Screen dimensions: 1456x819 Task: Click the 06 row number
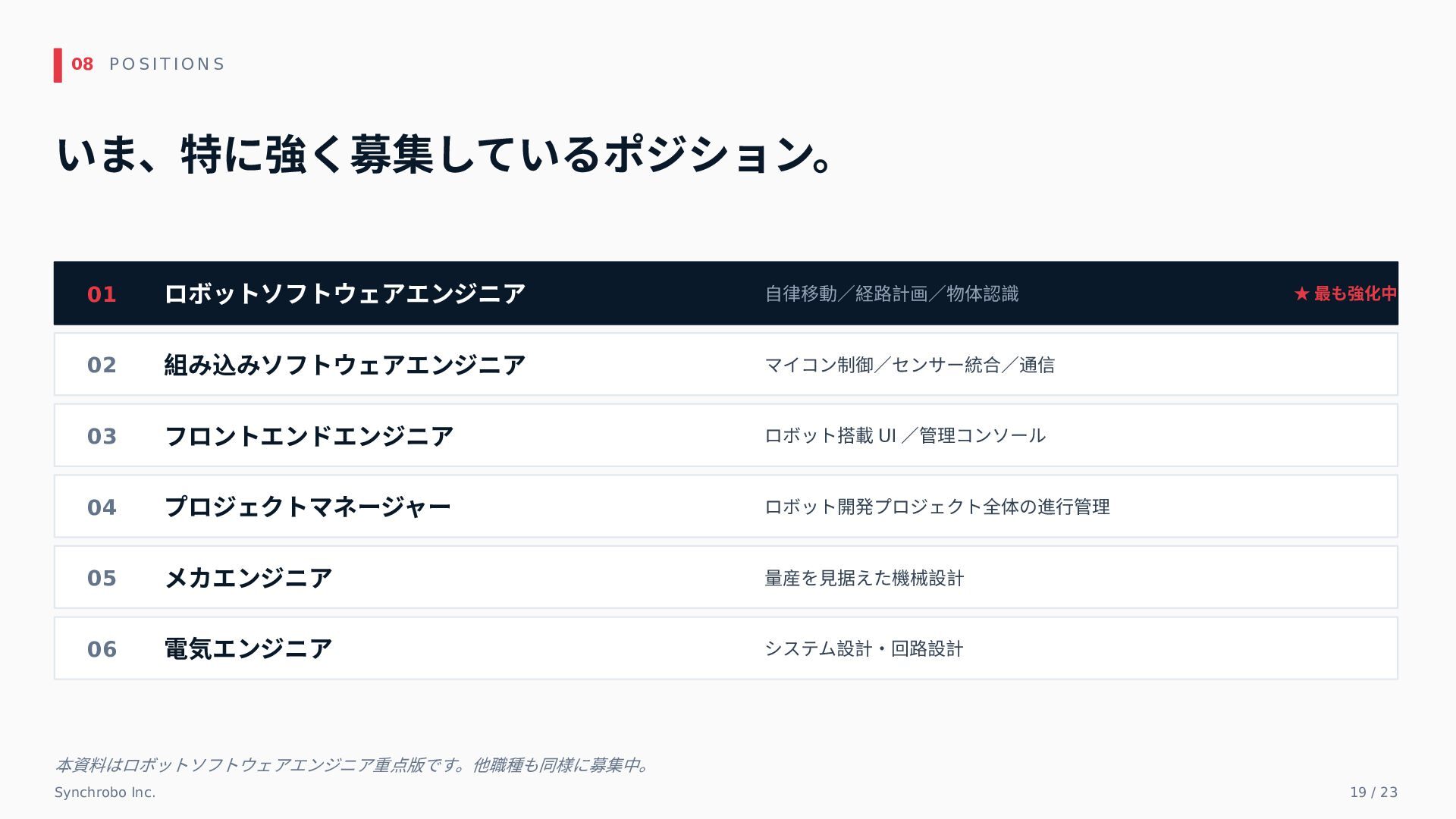coord(102,649)
